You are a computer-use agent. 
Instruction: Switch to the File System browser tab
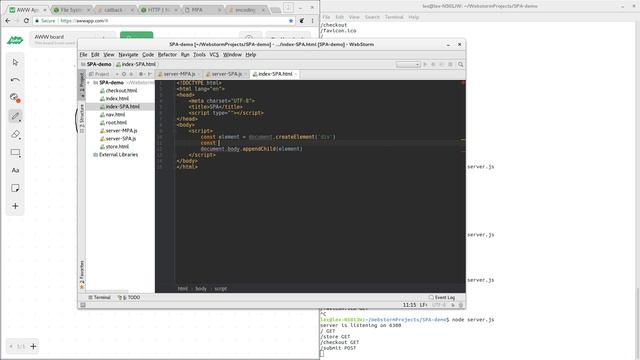tap(72, 9)
